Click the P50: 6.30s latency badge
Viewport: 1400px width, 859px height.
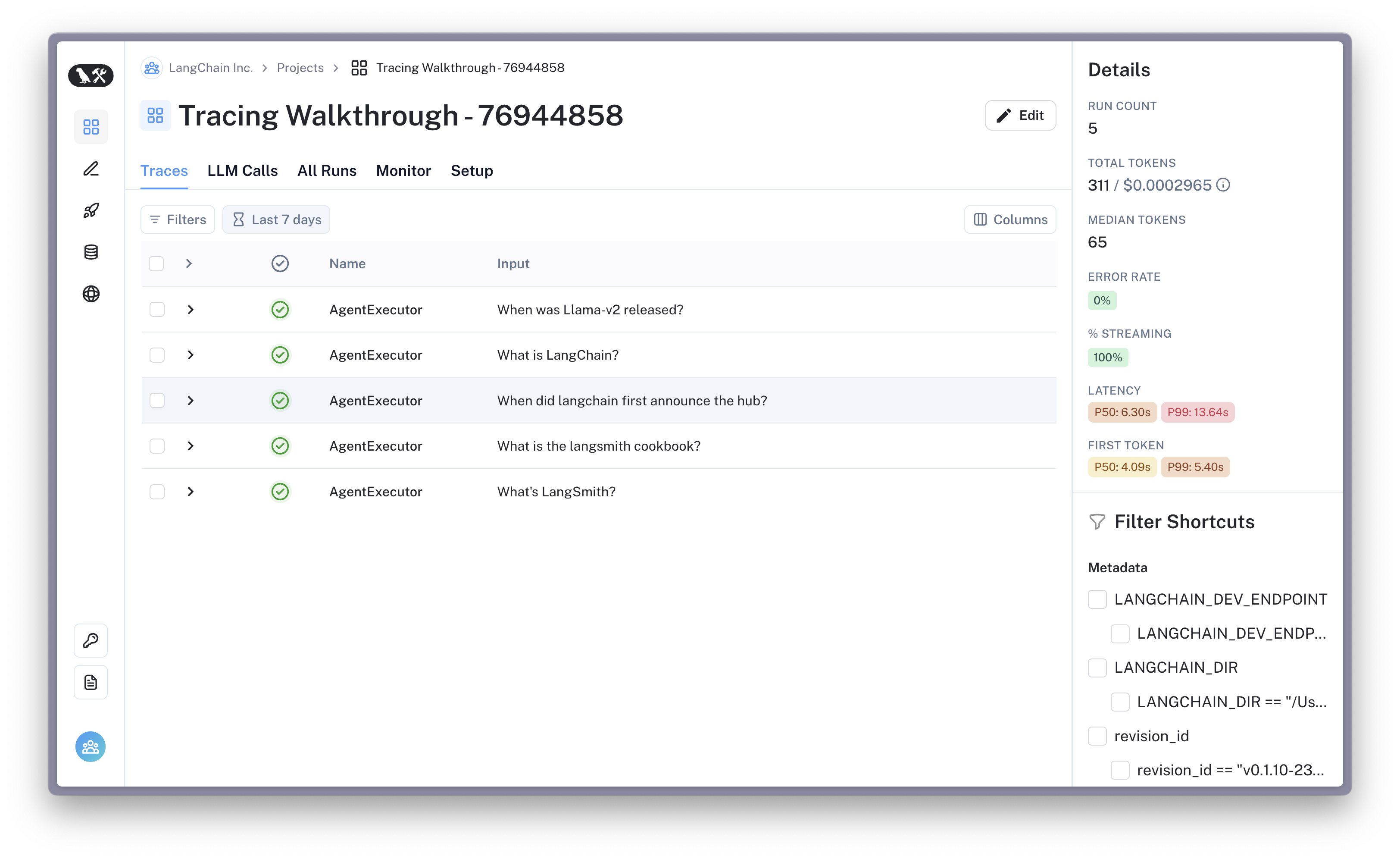(1122, 412)
